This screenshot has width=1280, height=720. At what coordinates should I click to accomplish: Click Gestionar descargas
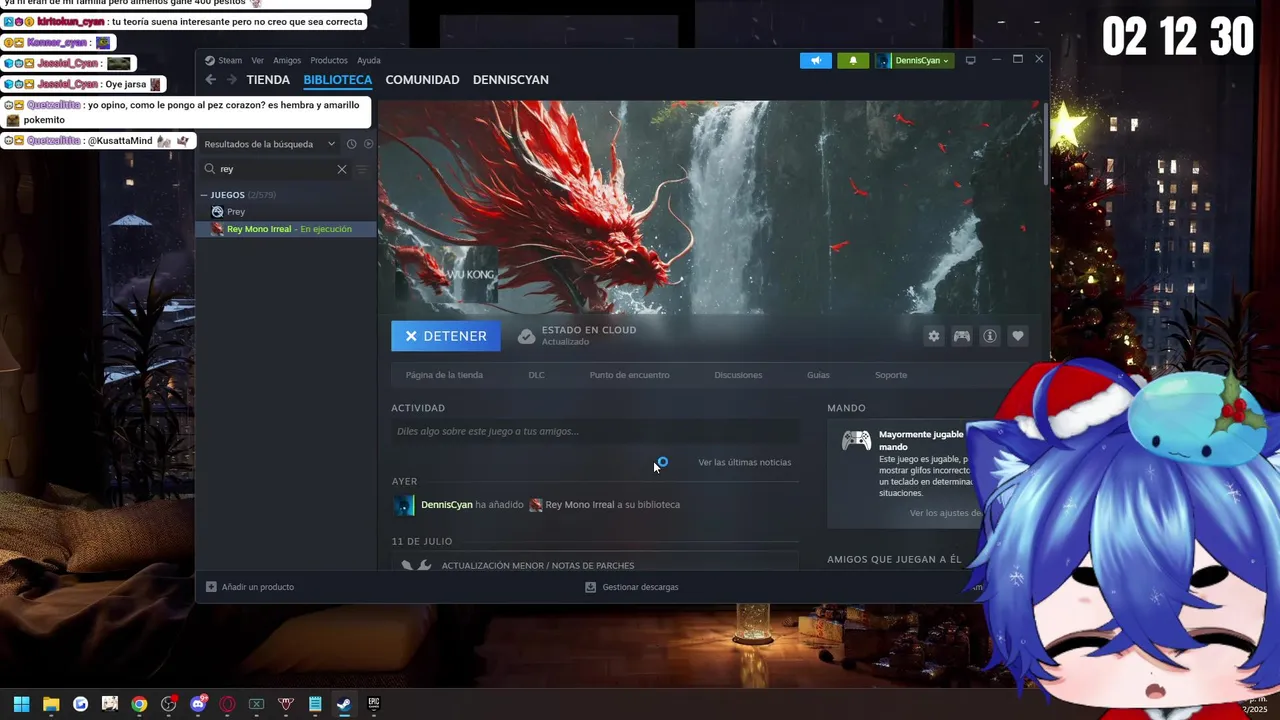coord(631,587)
